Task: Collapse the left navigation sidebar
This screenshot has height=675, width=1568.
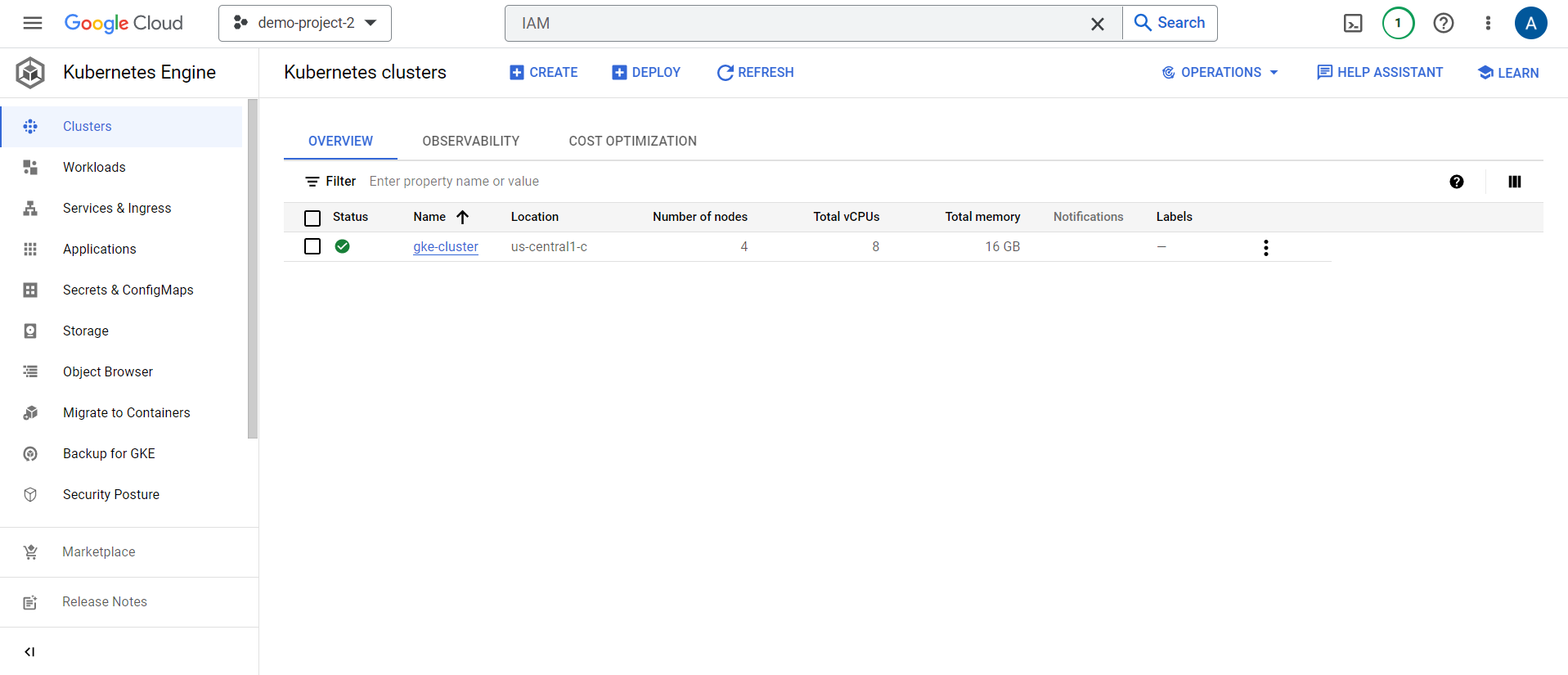Action: (x=29, y=652)
